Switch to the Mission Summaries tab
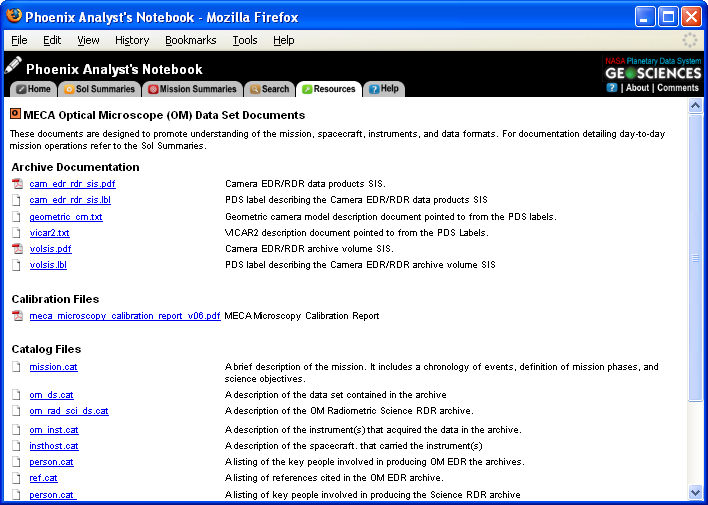This screenshot has width=708, height=505. tap(192, 89)
